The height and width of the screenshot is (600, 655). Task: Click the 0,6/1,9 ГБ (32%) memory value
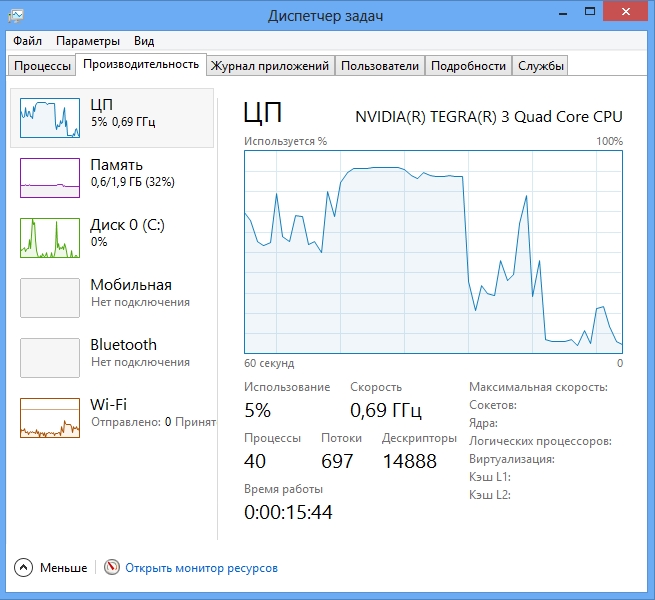(x=132, y=182)
